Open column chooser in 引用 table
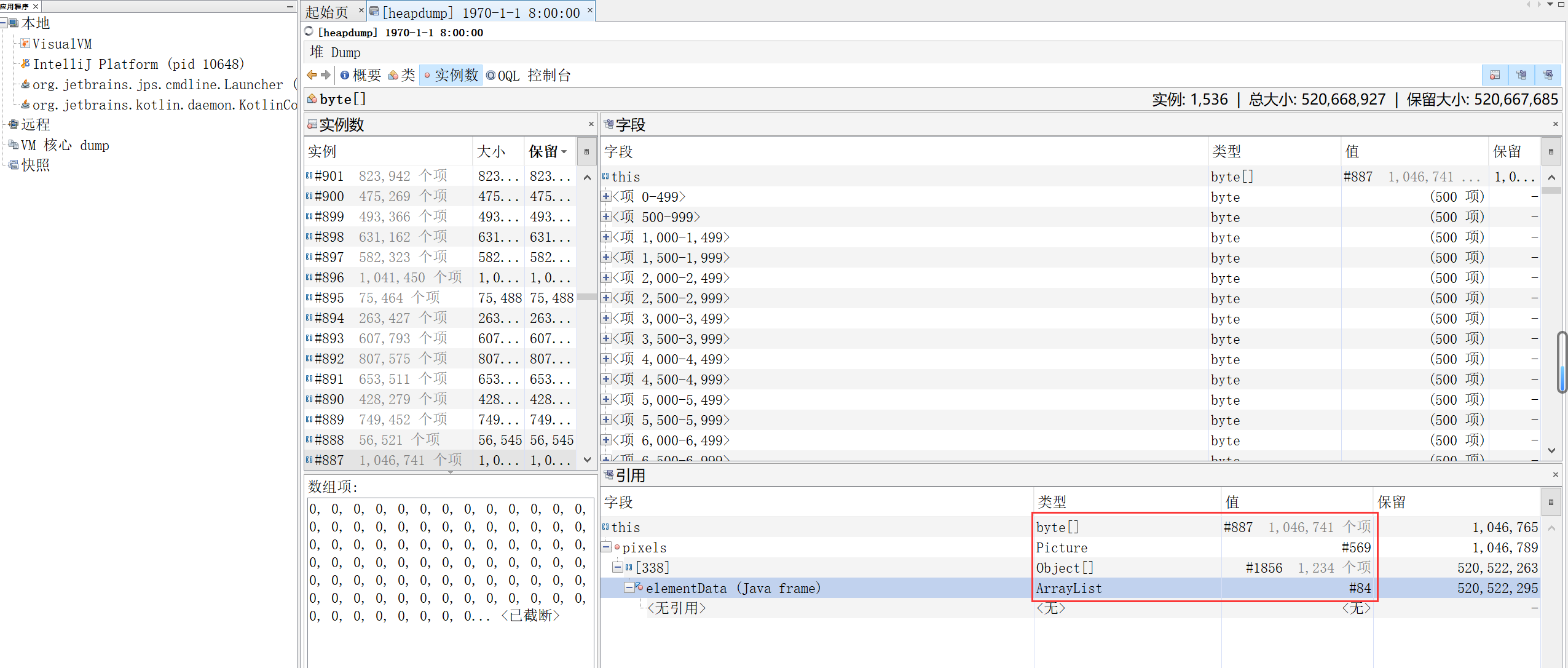The width and height of the screenshot is (1568, 668). (x=1550, y=502)
